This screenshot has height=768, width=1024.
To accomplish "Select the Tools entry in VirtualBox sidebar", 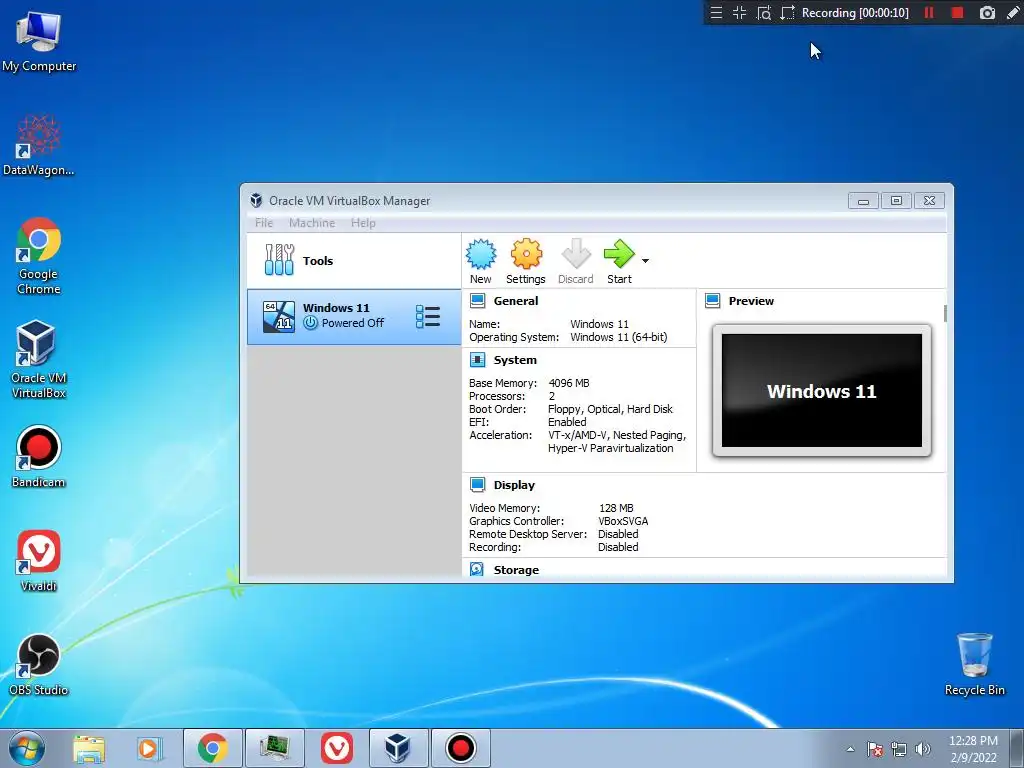I will 354,261.
